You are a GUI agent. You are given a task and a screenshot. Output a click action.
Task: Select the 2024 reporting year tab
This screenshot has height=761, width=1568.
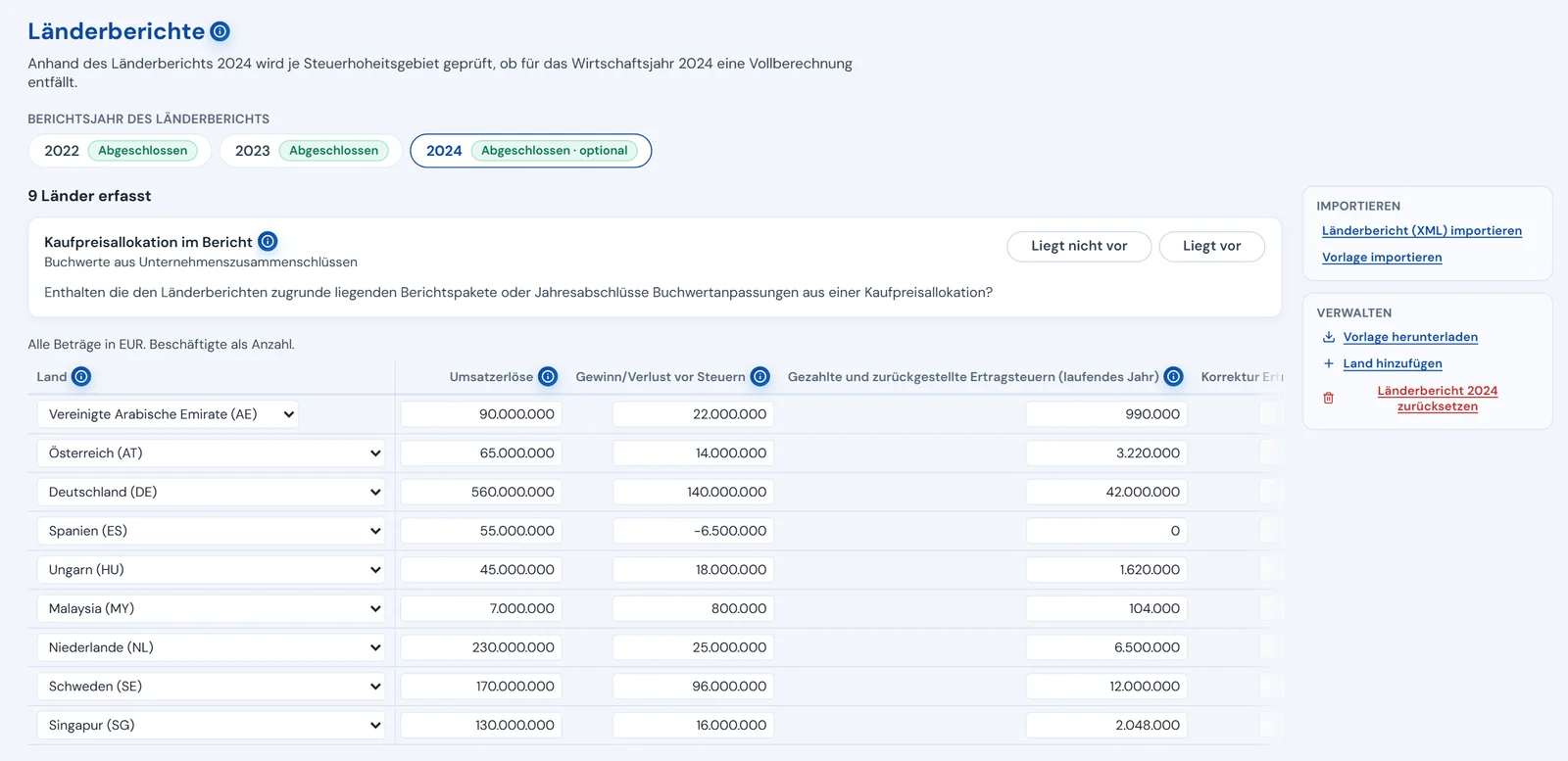(x=530, y=151)
